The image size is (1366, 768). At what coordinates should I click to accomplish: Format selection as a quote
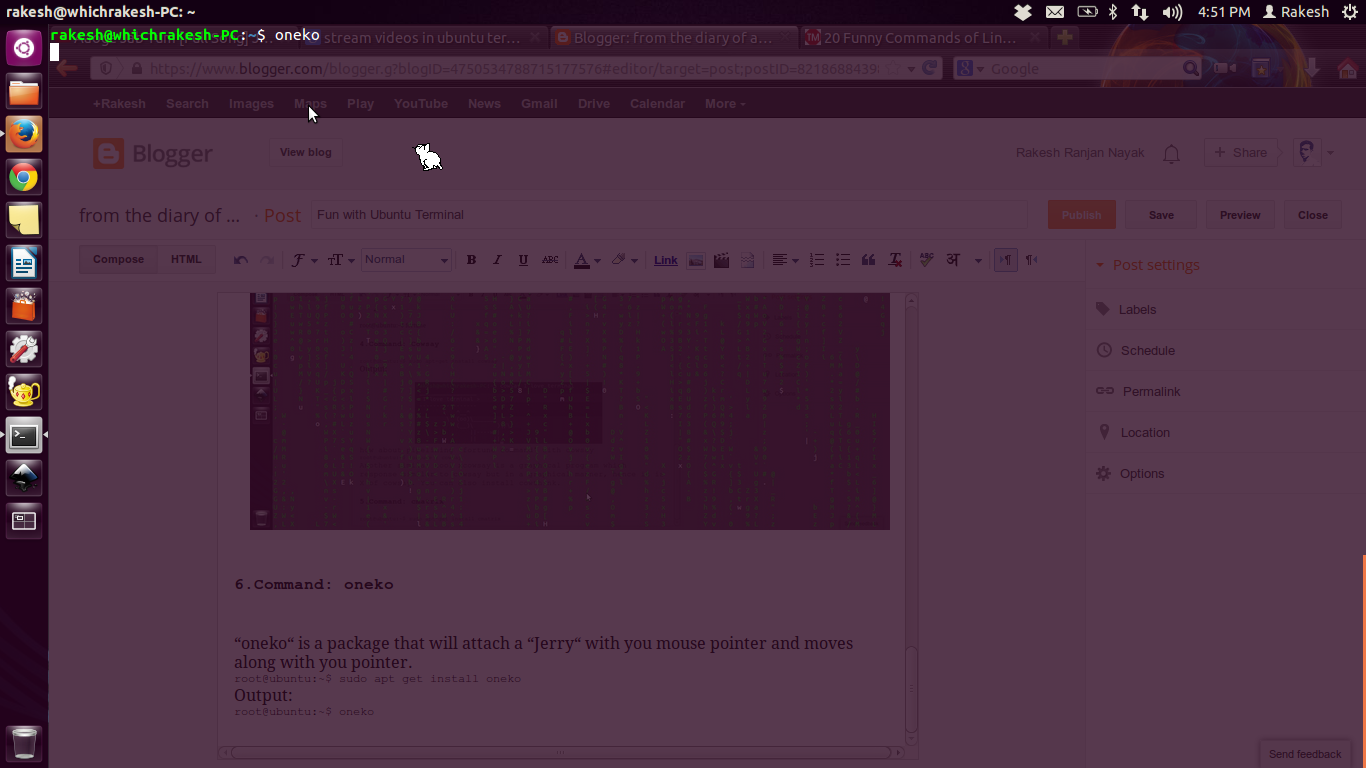pyautogui.click(x=869, y=260)
